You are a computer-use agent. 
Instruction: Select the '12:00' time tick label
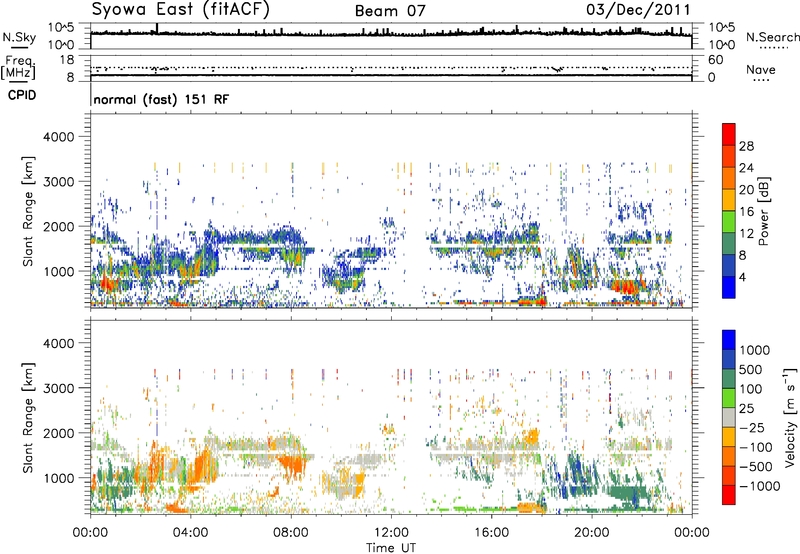point(391,533)
